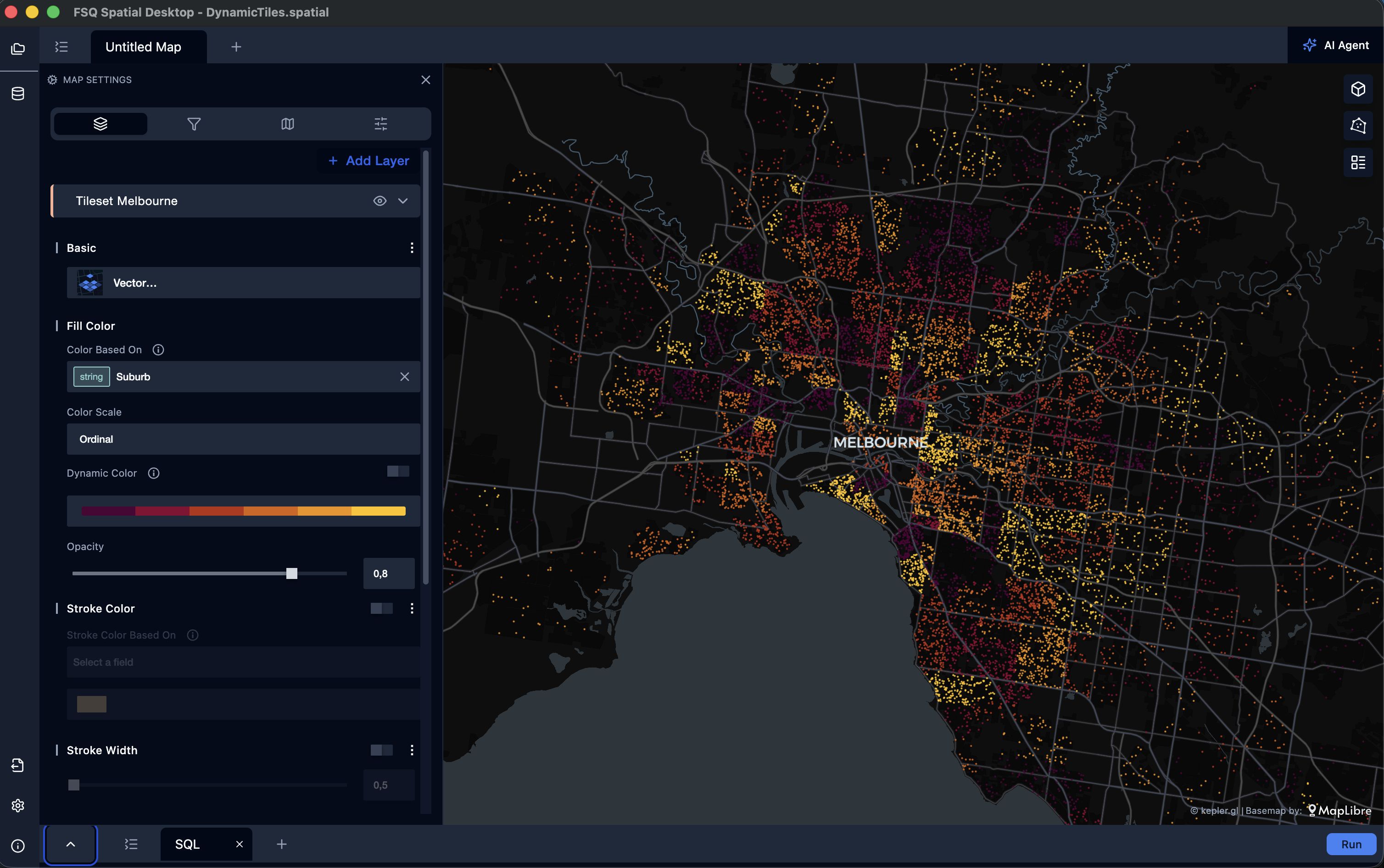
Task: Show the map legend icon
Action: pos(1357,162)
